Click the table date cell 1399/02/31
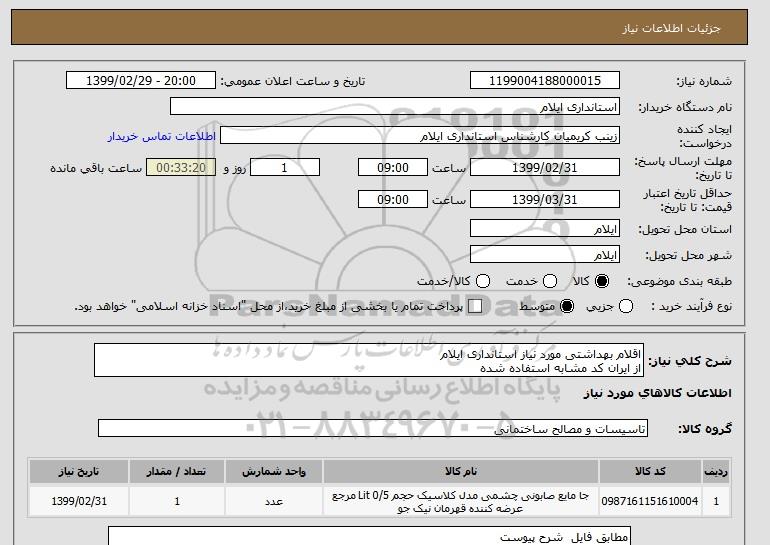The height and width of the screenshot is (545, 770). 79,501
